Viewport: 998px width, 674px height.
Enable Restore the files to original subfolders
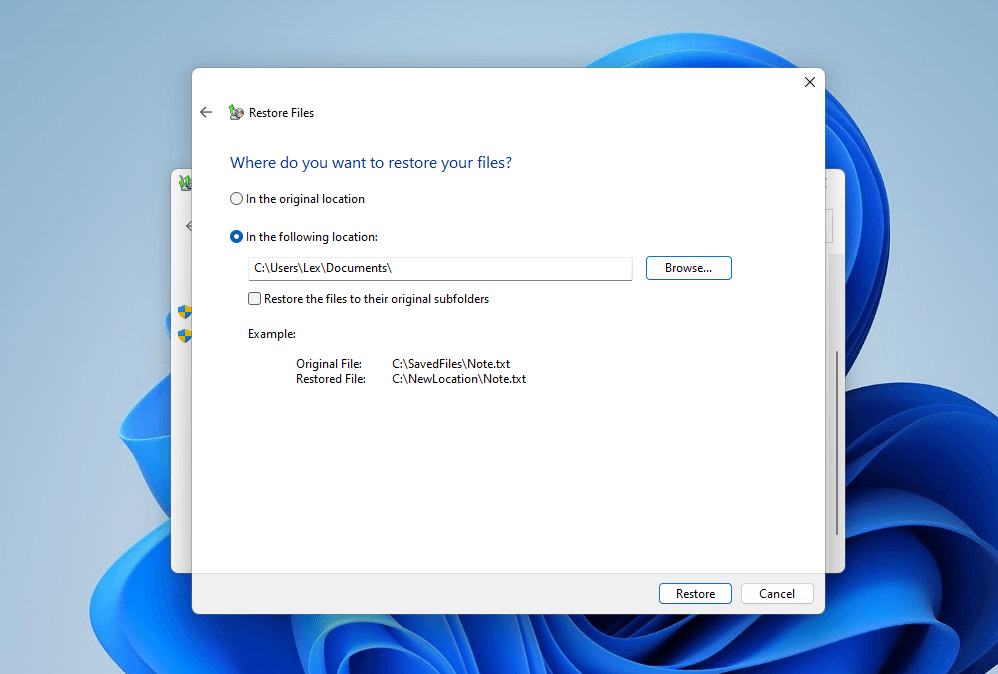click(x=369, y=299)
